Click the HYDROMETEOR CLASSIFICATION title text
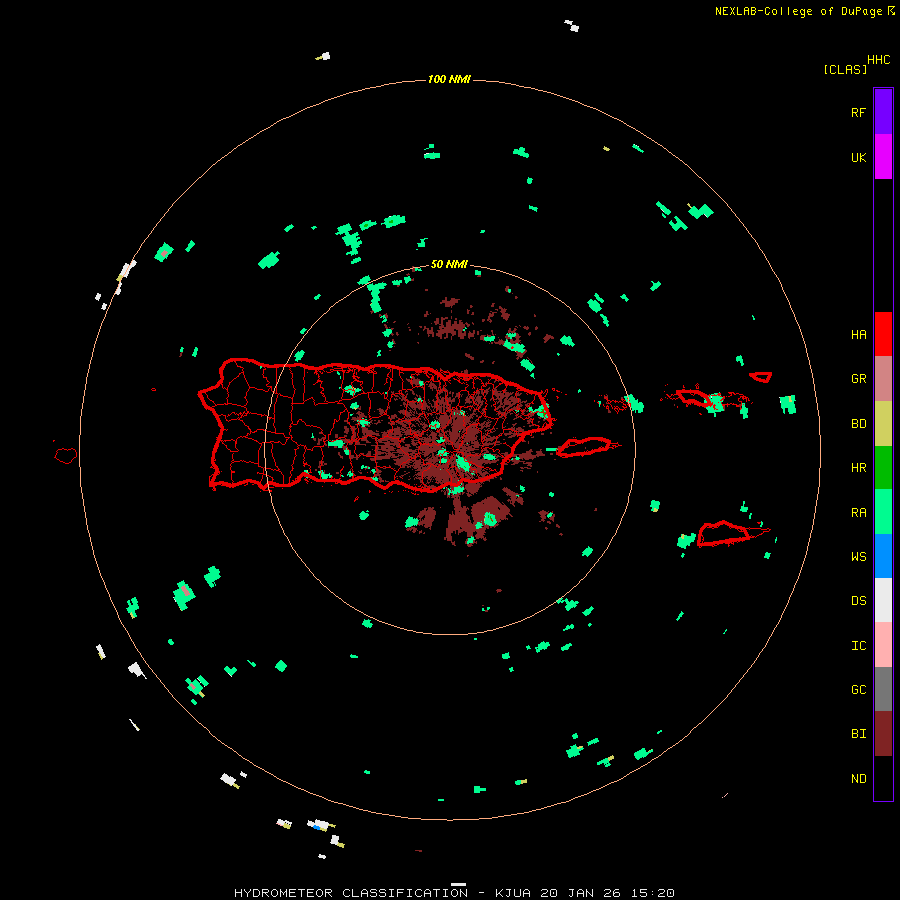Image resolution: width=900 pixels, height=900 pixels. click(x=351, y=893)
